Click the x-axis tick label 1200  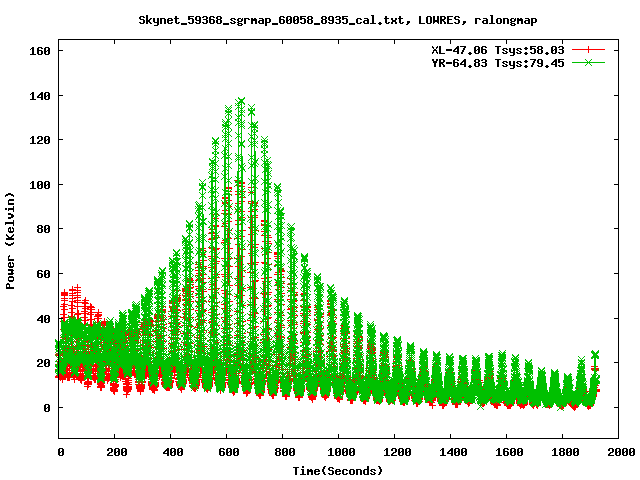point(397,452)
